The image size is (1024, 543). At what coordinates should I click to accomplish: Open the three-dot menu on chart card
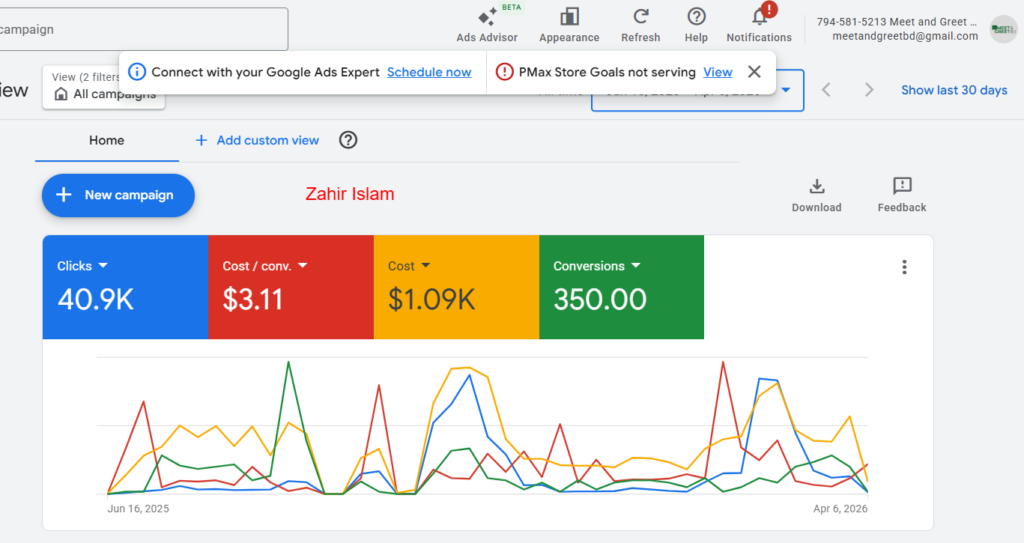tap(904, 267)
